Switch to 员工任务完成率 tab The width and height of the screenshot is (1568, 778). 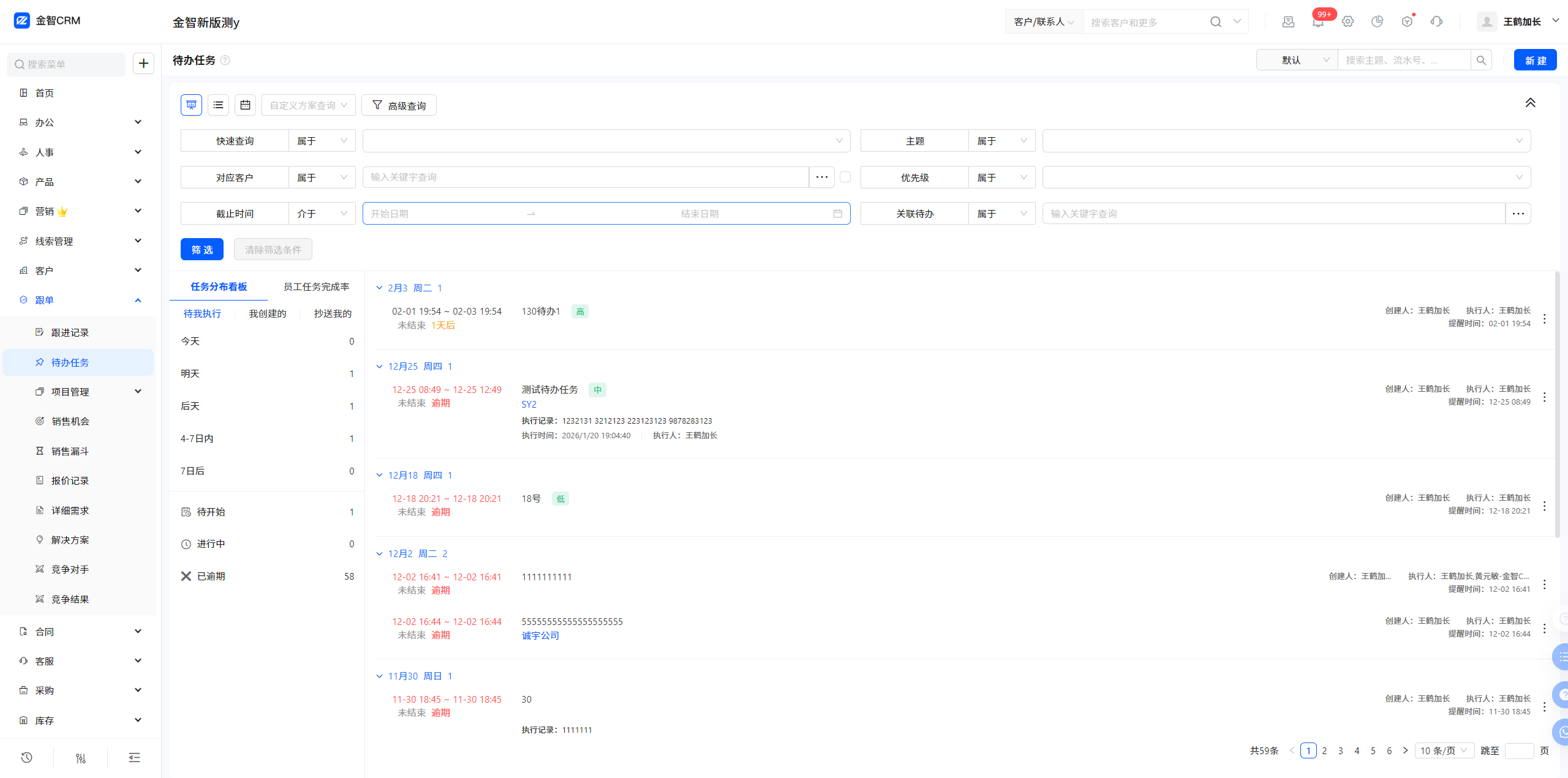316,287
